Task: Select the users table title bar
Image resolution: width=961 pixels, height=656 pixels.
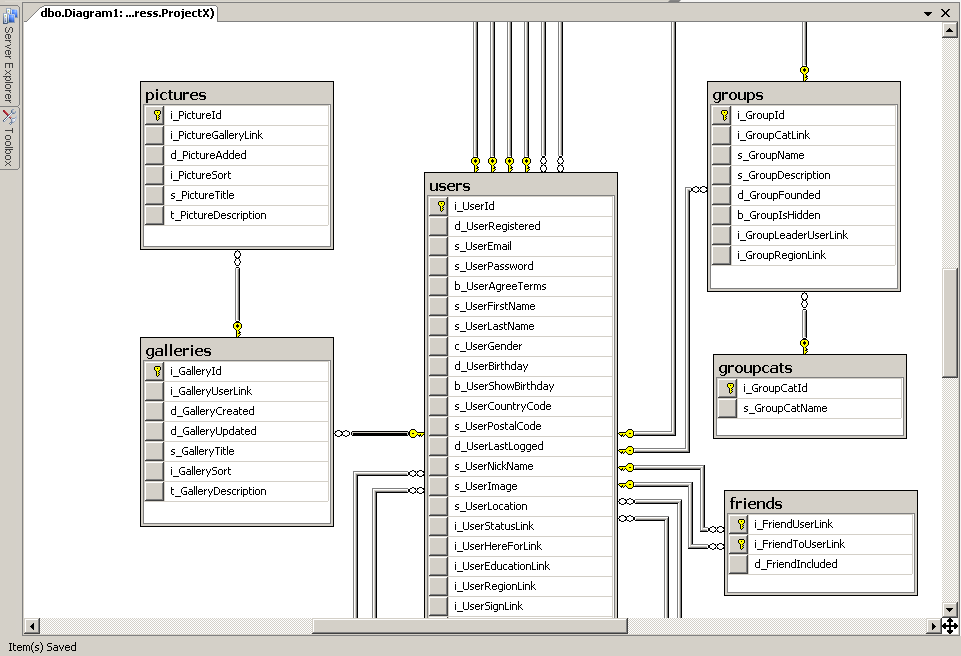Action: tap(521, 186)
